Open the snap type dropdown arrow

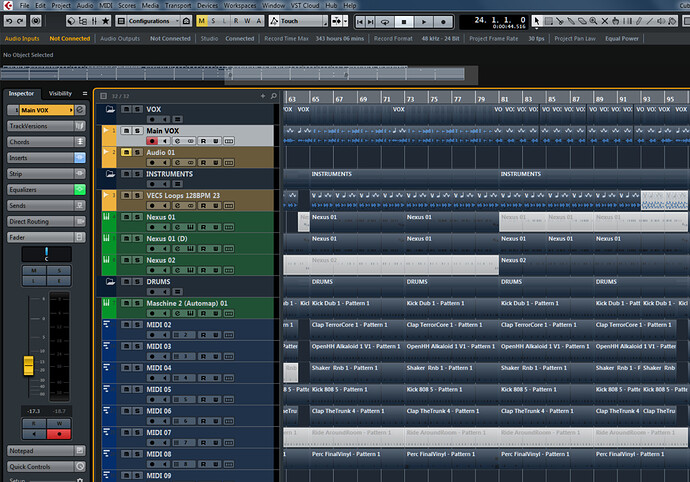(345, 21)
